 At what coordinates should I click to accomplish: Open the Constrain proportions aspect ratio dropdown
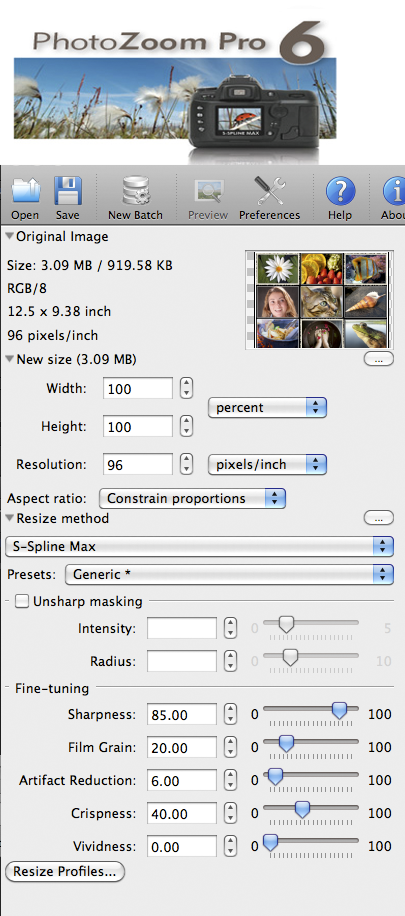click(x=192, y=499)
